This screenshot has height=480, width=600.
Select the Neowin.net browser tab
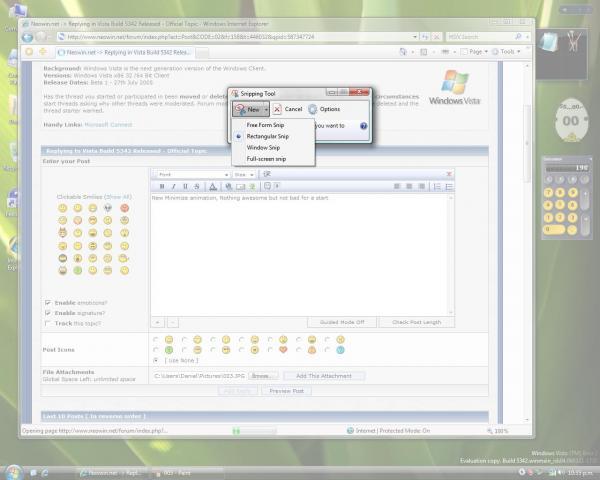(125, 52)
